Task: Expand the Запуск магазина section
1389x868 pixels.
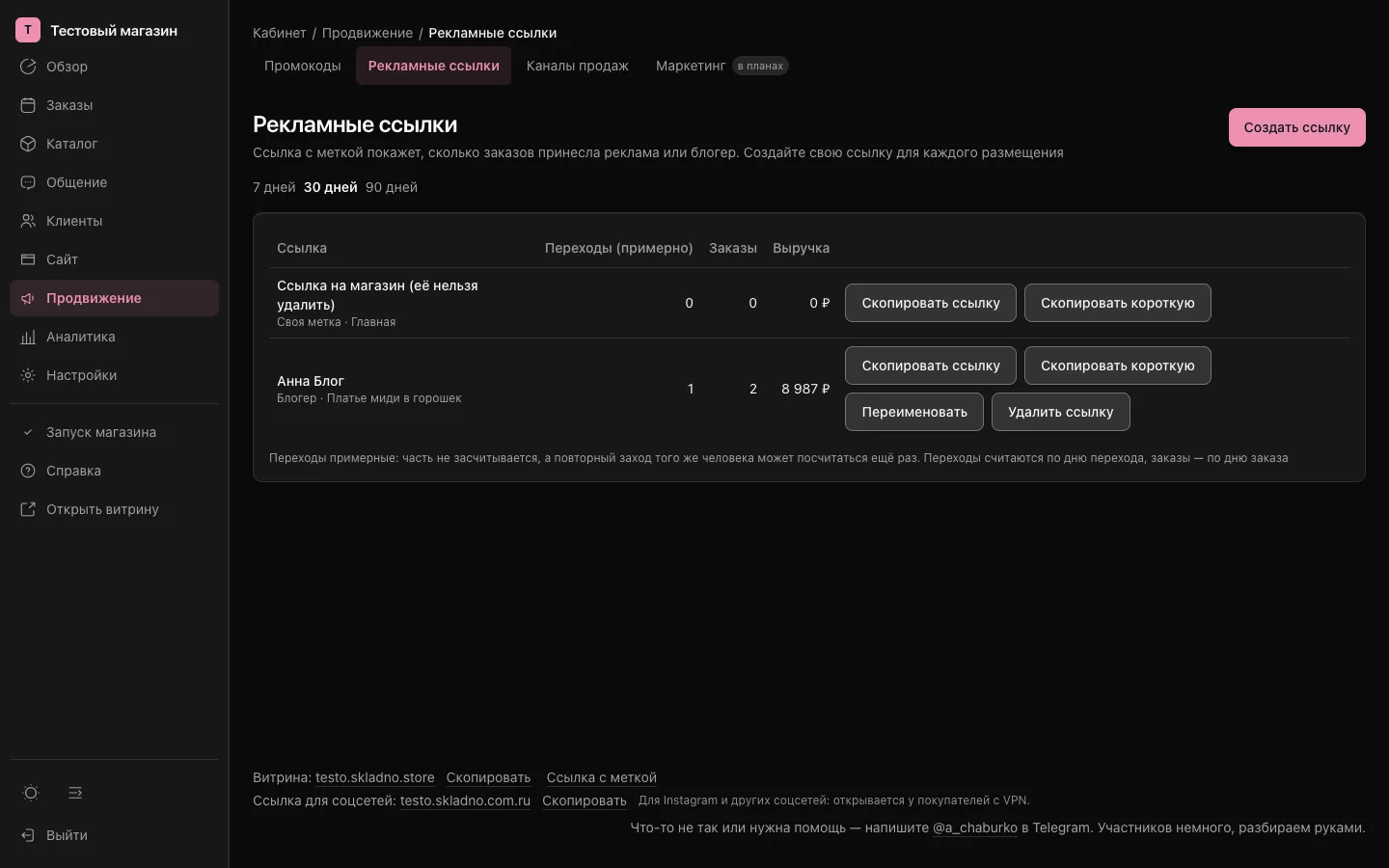Action: tap(114, 432)
